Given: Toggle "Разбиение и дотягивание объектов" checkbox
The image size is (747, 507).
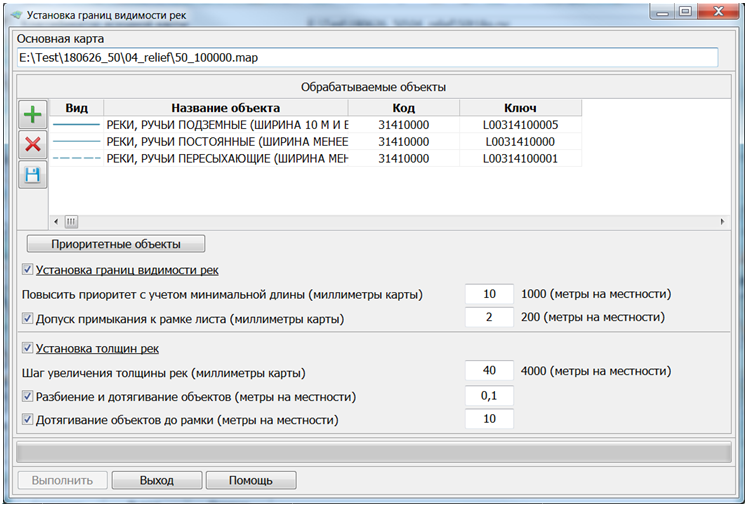Looking at the screenshot, I should [x=27, y=397].
